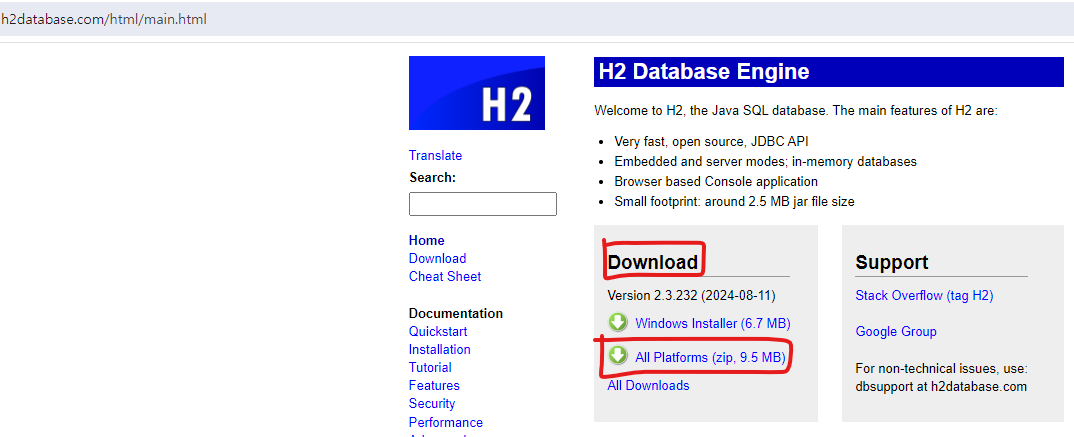Go to the Home sidebar link
The height and width of the screenshot is (437, 1074).
(x=427, y=240)
